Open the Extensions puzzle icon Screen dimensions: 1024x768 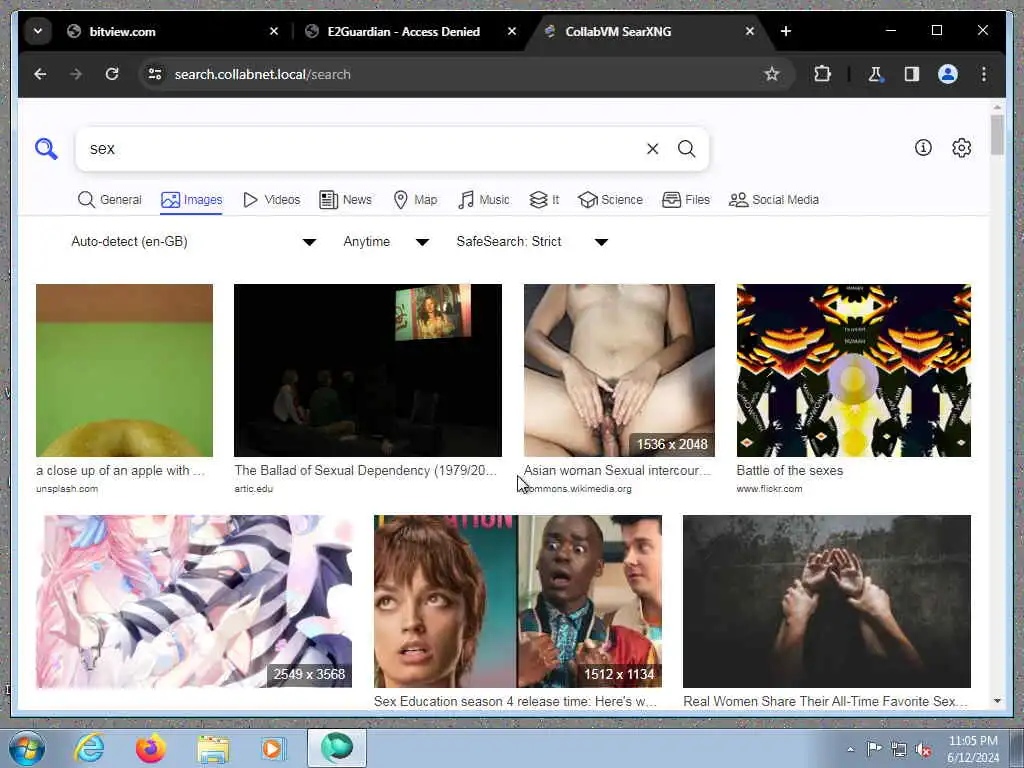click(x=822, y=74)
